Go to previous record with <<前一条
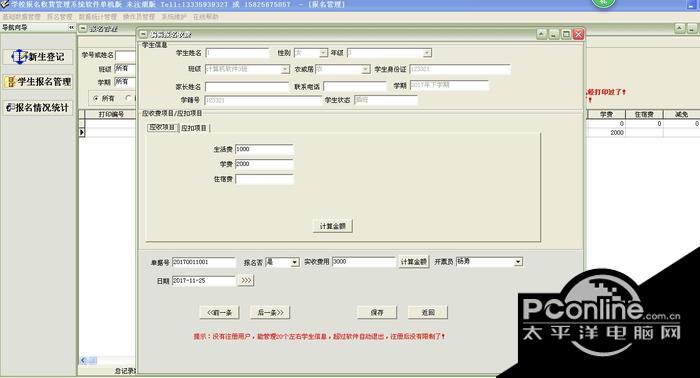 [219, 312]
